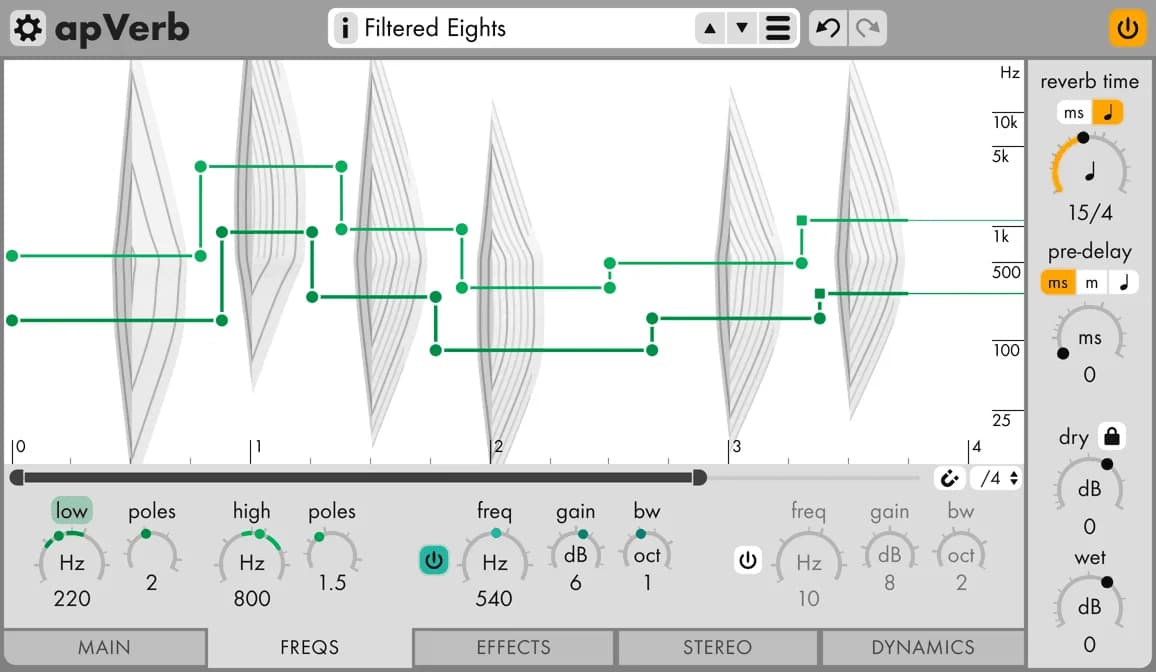Select previous preset with up arrow
Image resolution: width=1156 pixels, height=672 pixels.
coord(710,28)
